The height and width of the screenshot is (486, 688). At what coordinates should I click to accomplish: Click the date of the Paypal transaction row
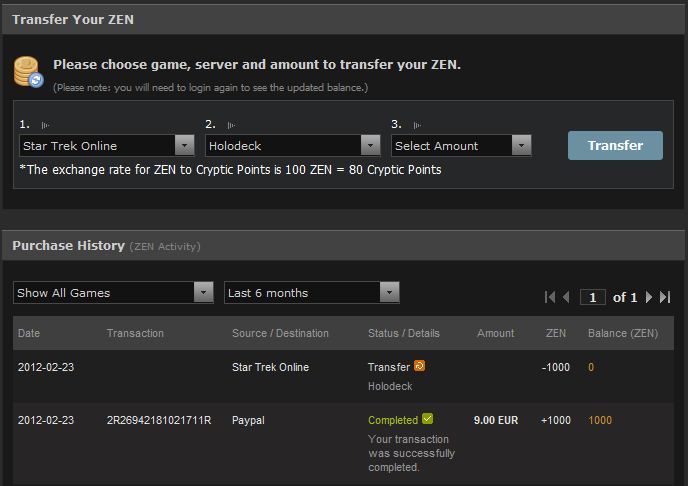[x=46, y=420]
